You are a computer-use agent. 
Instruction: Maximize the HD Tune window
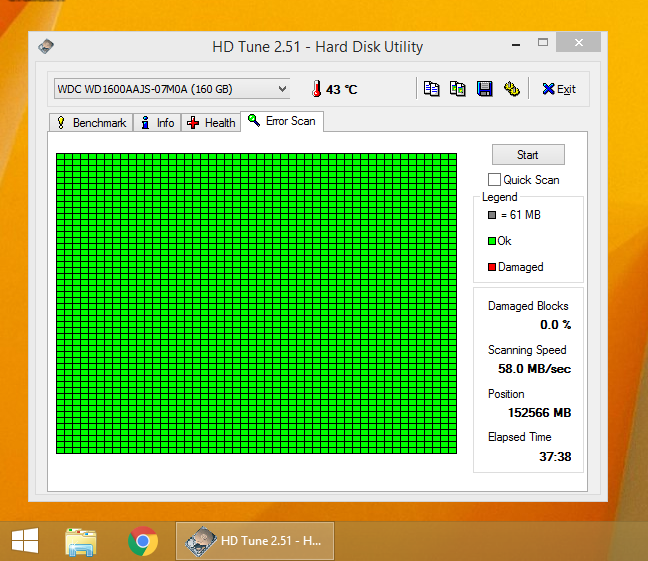543,43
